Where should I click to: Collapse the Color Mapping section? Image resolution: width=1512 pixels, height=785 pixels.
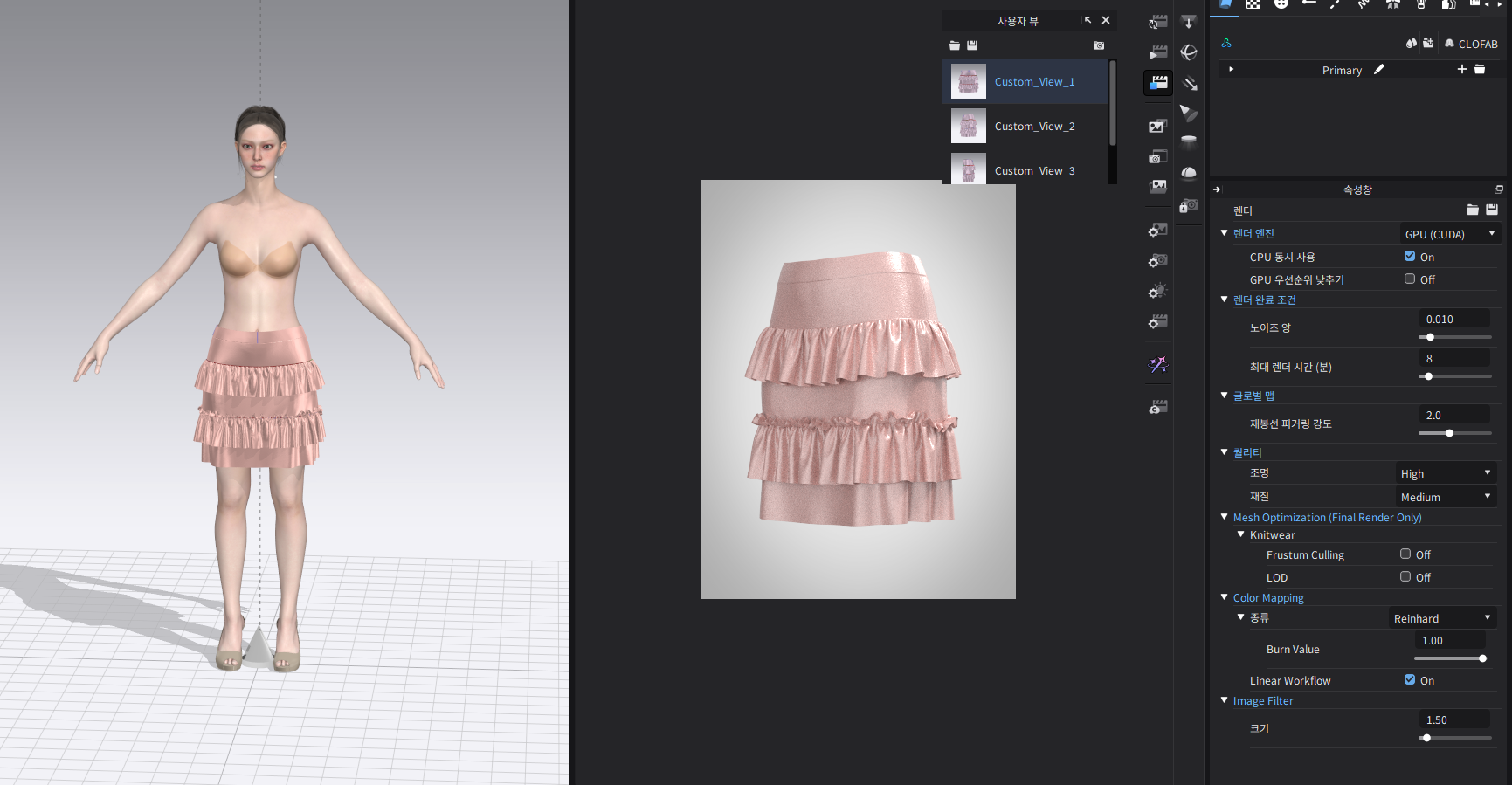[1225, 597]
